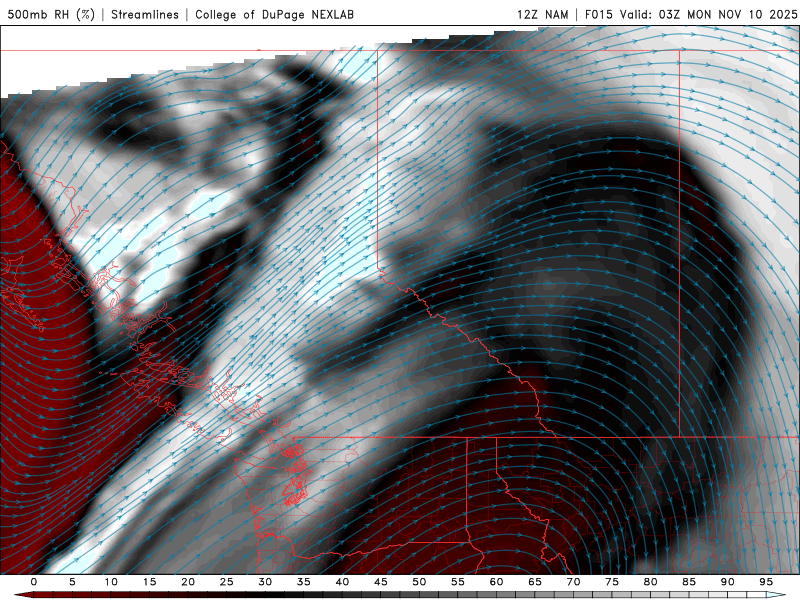Click the "Streamlines" header text
The width and height of the screenshot is (800, 600).
[145, 14]
